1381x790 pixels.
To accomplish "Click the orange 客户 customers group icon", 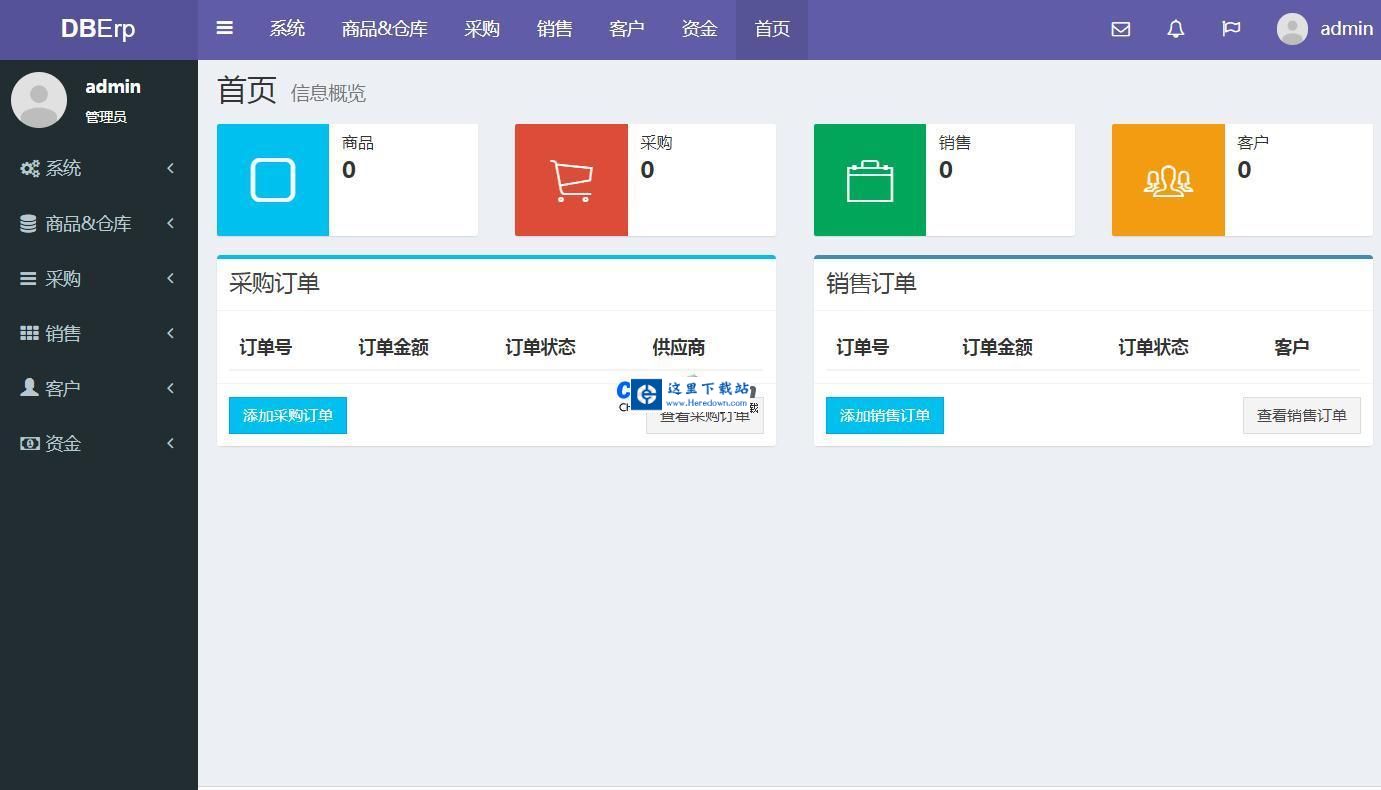I will tap(1167, 180).
